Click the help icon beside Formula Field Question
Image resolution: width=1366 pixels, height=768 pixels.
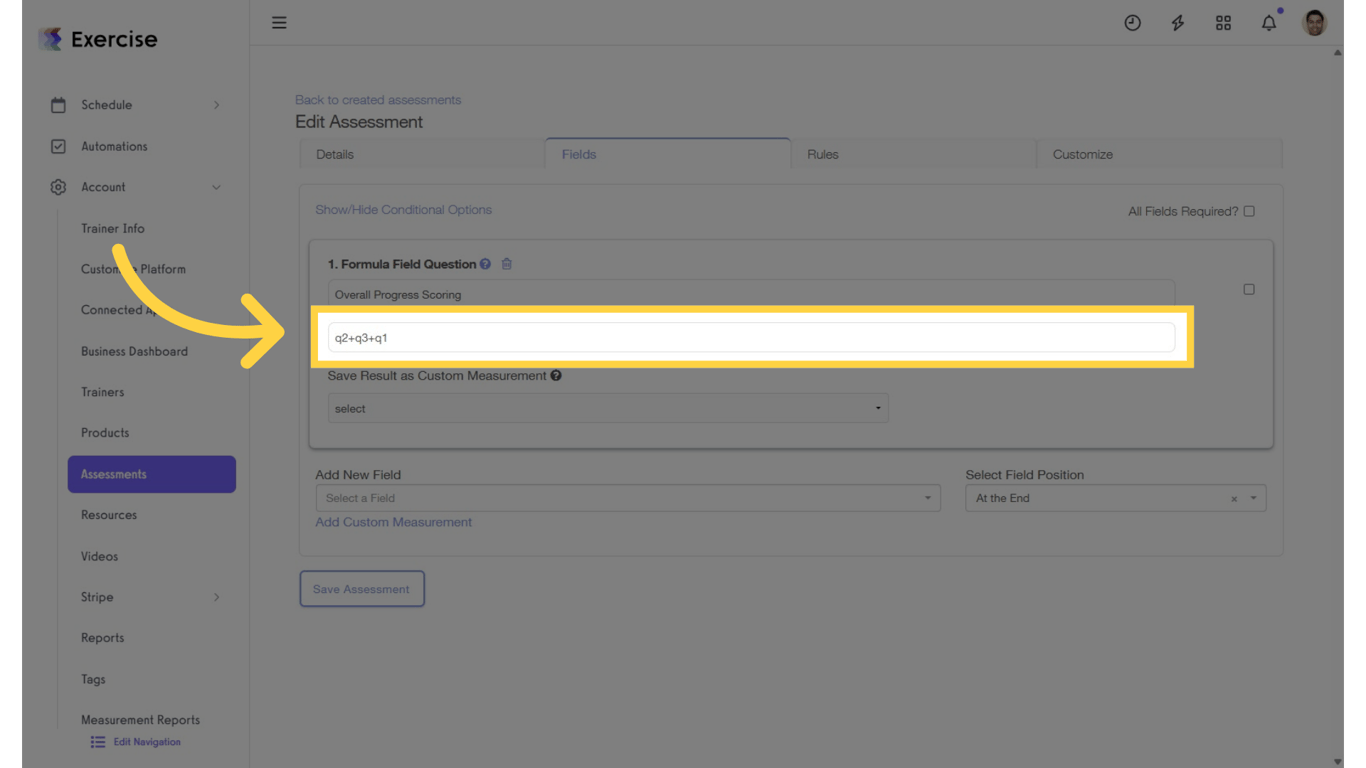[485, 264]
